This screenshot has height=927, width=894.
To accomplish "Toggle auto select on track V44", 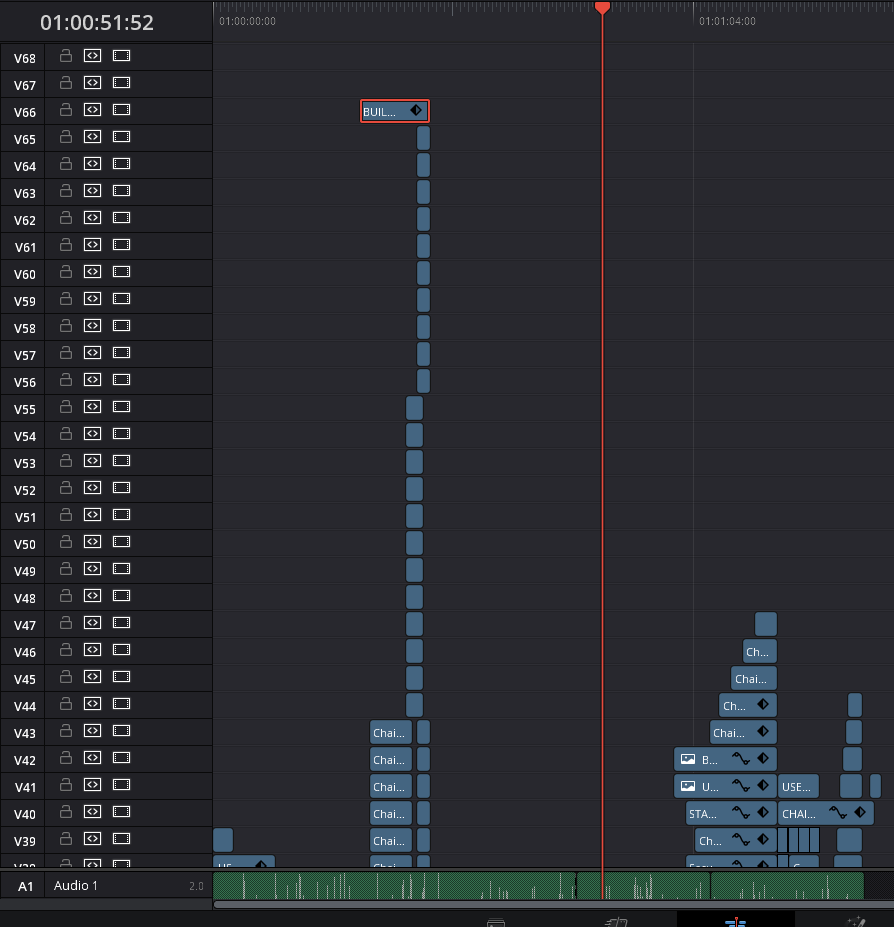I will click(x=92, y=704).
